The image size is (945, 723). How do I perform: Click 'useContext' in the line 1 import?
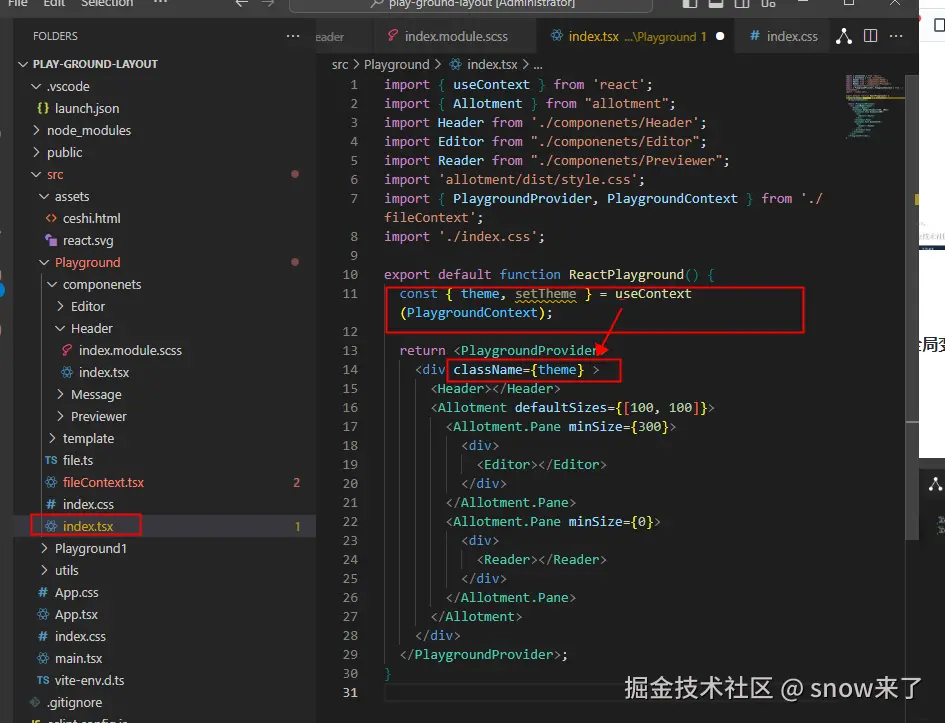491,84
